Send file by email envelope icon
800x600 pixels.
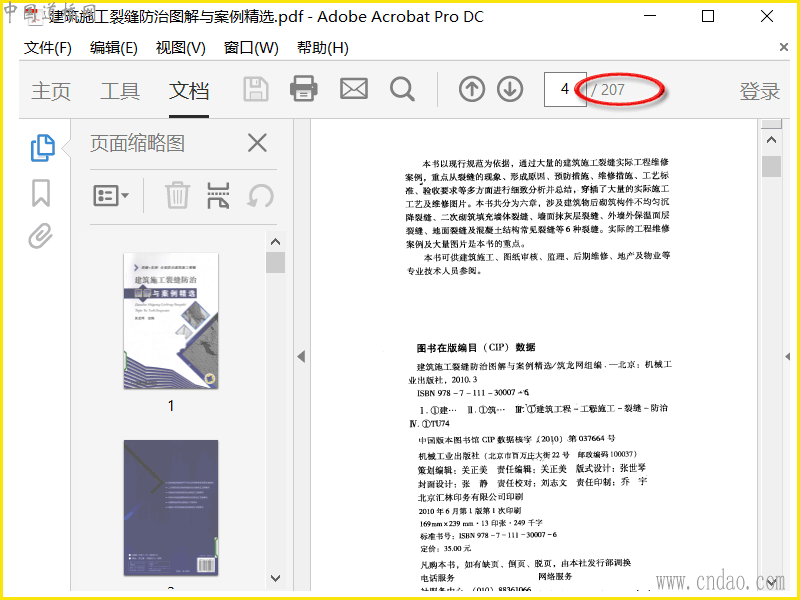coord(354,89)
